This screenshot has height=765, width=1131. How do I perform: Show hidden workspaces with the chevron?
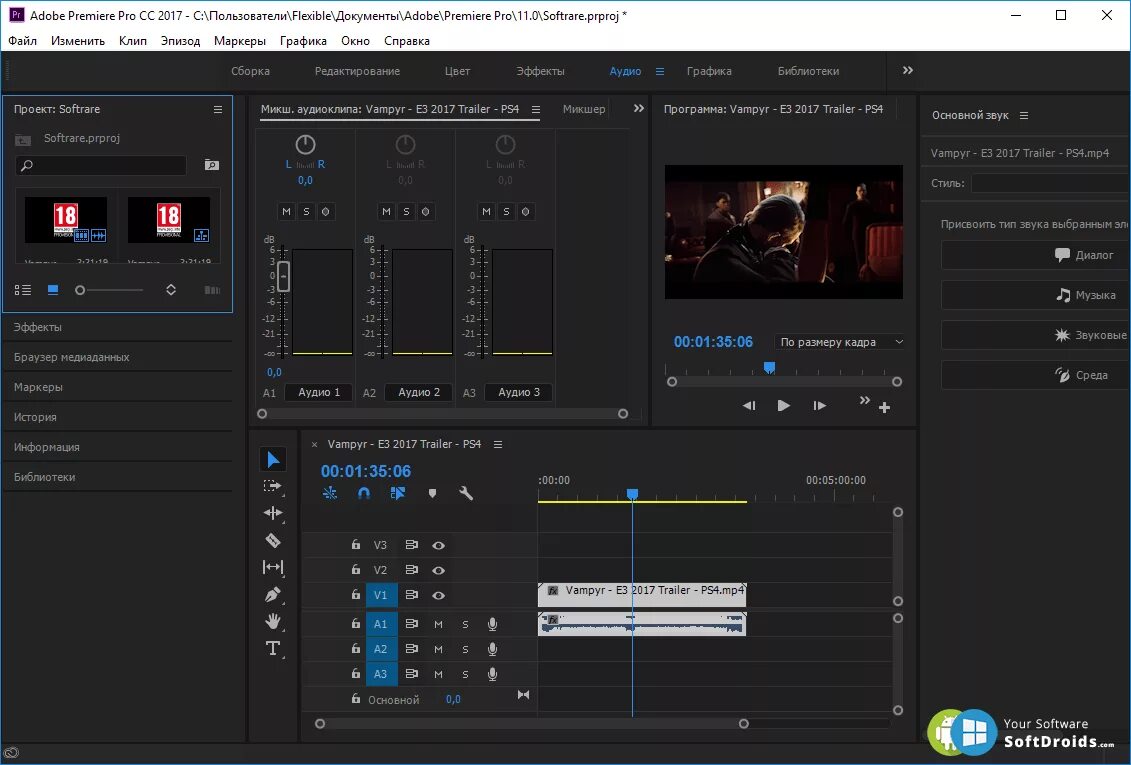[x=907, y=71]
